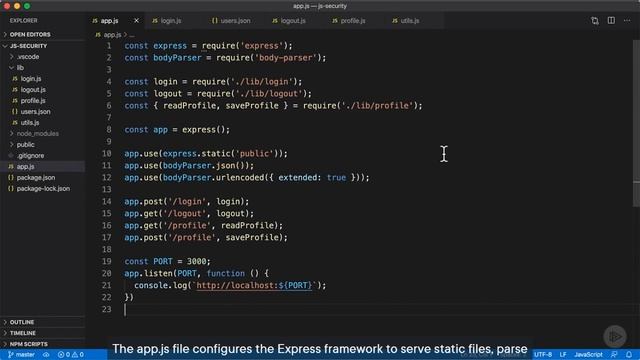Open profile.js in the explorer tree
Viewport: 640px width, 360px height.
(x=33, y=101)
